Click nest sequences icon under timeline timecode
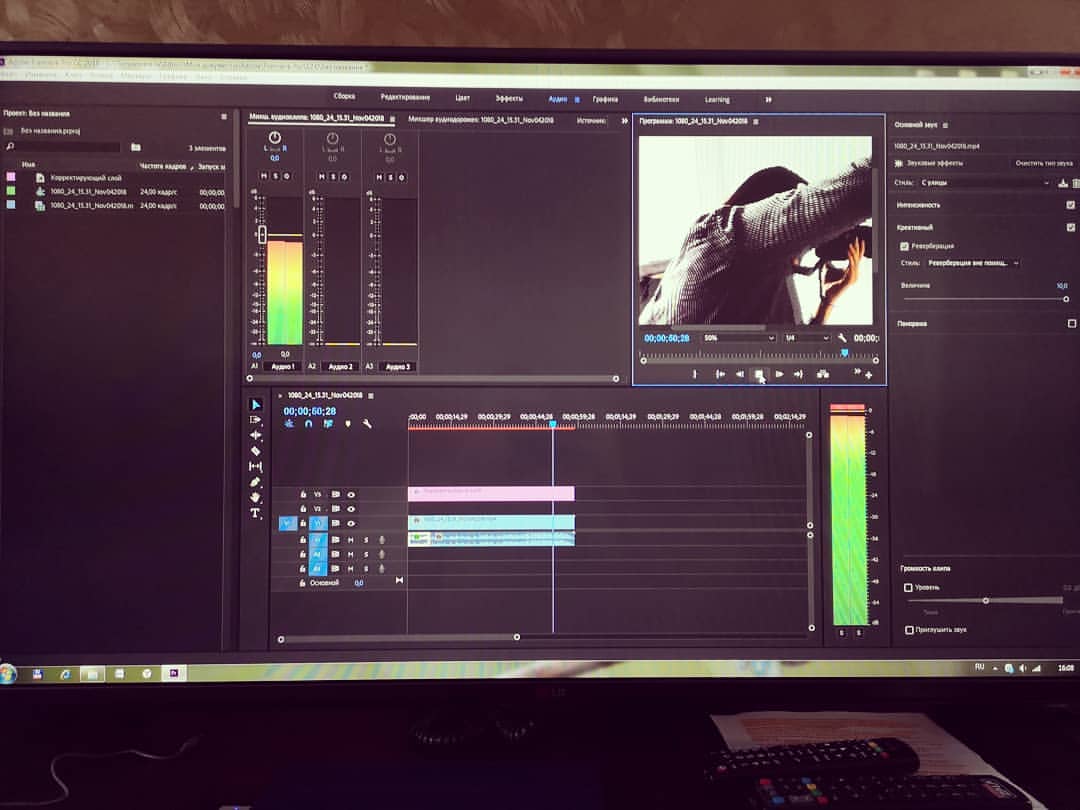This screenshot has width=1080, height=810. 289,424
